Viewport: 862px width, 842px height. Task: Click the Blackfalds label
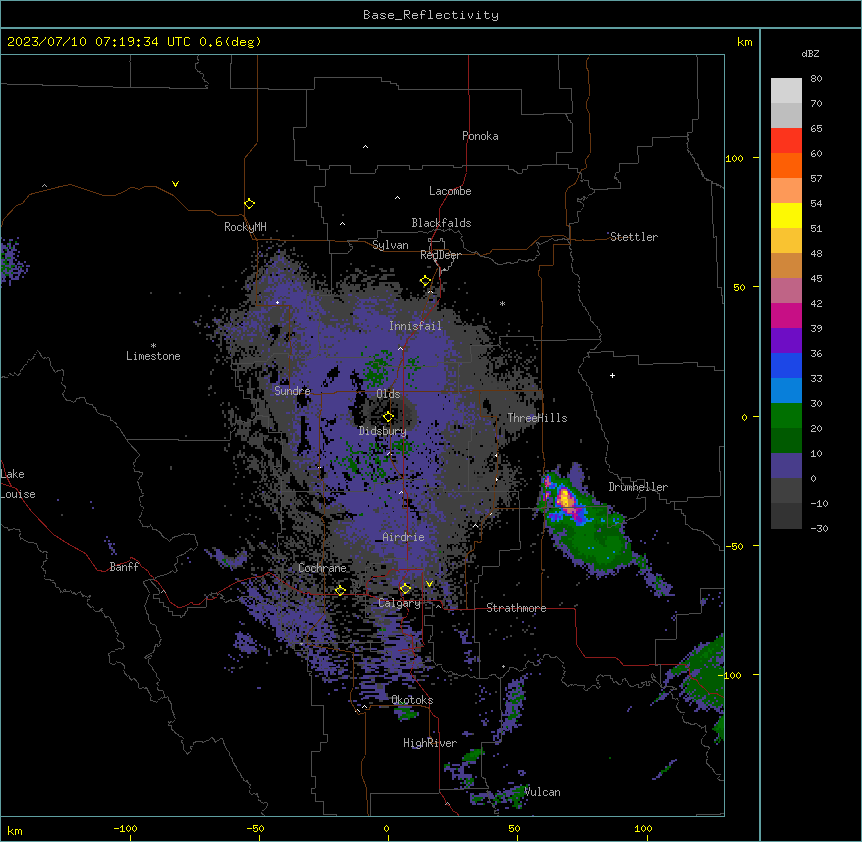coord(441,223)
